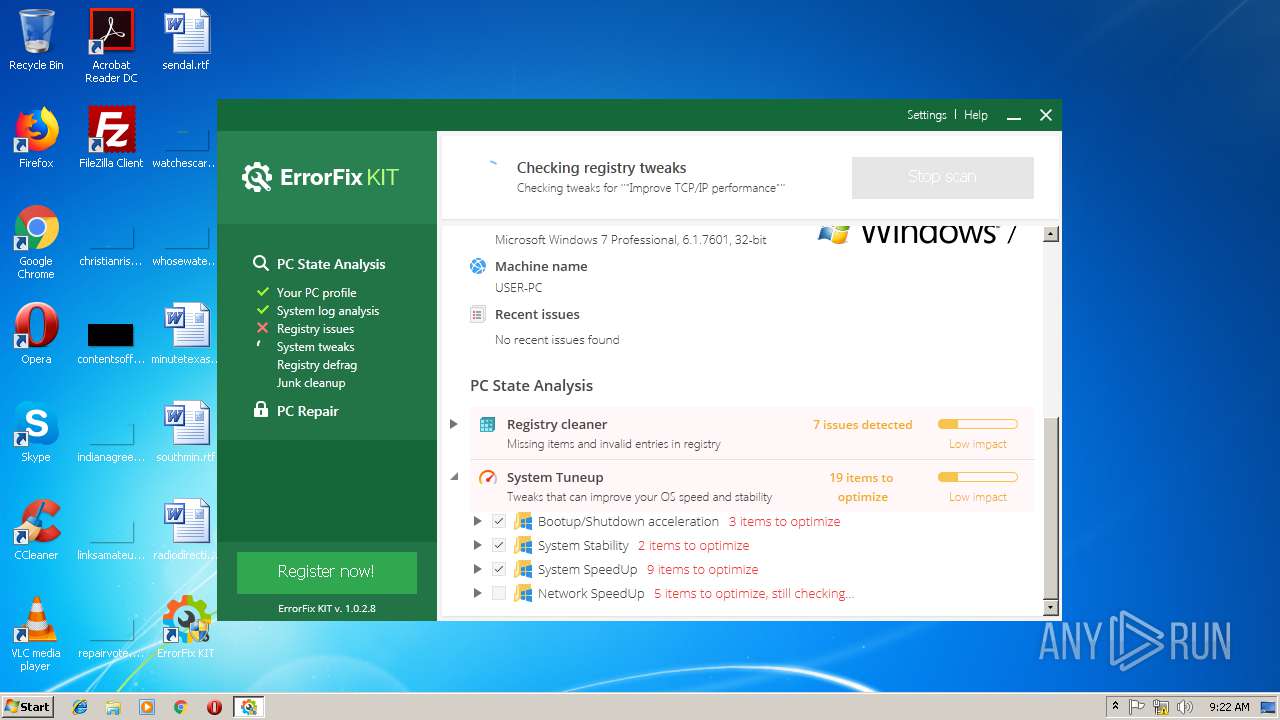Expand System SpeedUp items
1280x720 pixels.
[x=478, y=569]
